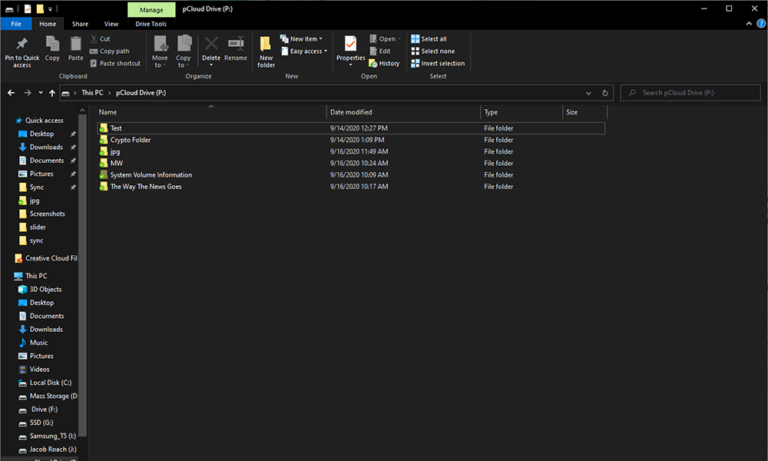
Task: Open the Help question mark icon
Action: point(761,24)
